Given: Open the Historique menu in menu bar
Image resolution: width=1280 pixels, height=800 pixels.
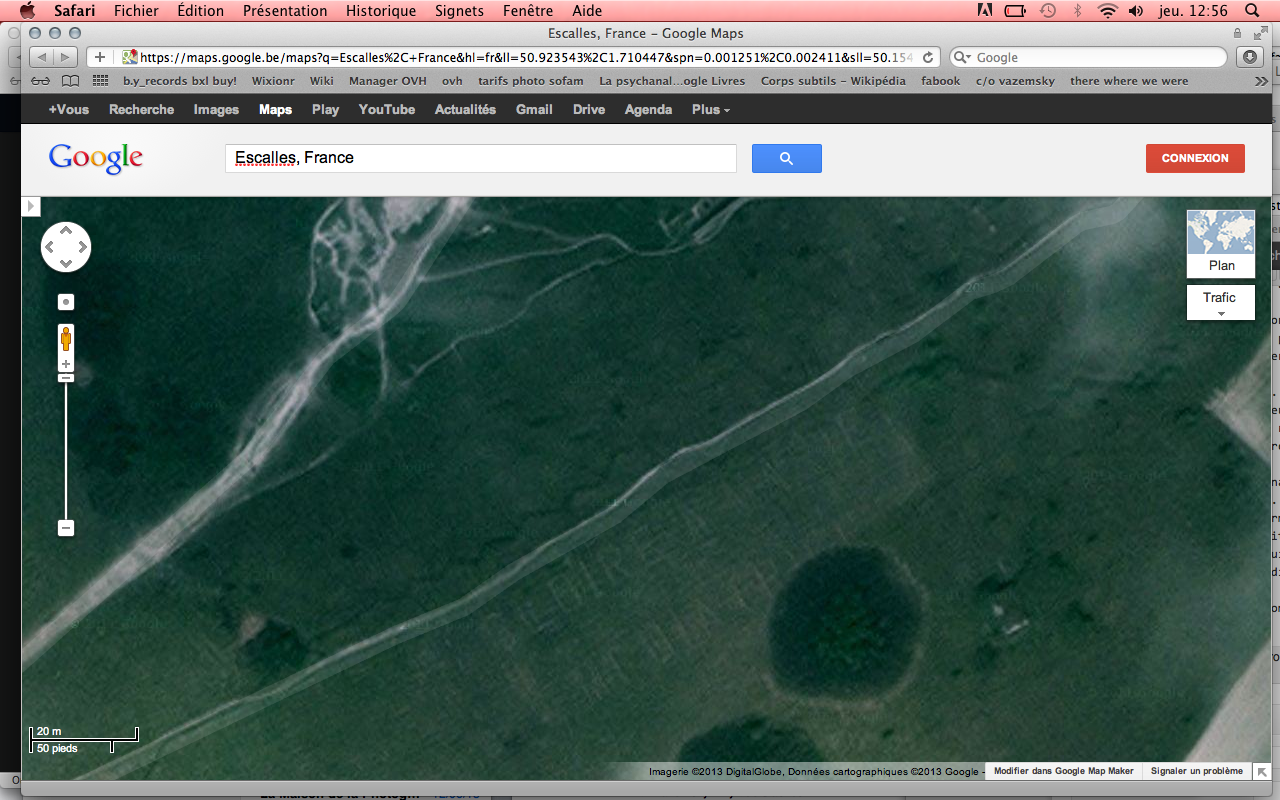Looking at the screenshot, I should pos(380,11).
